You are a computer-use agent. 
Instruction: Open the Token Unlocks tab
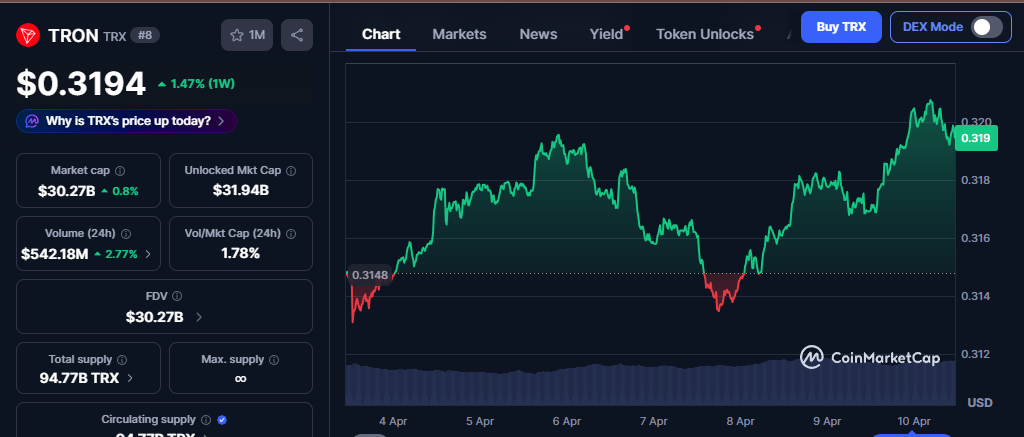coord(704,34)
